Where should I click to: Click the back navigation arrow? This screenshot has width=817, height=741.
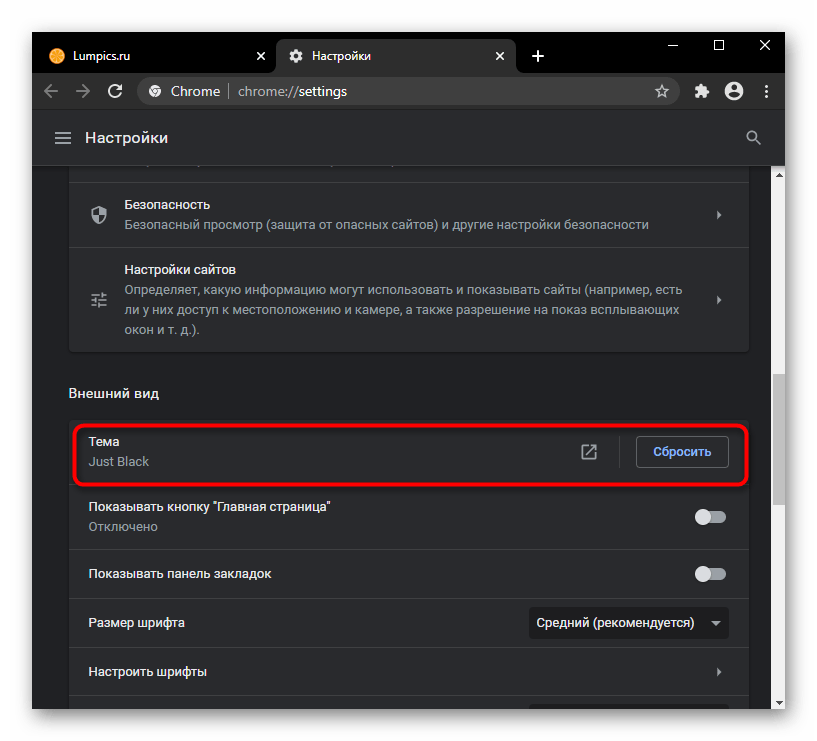click(x=51, y=91)
